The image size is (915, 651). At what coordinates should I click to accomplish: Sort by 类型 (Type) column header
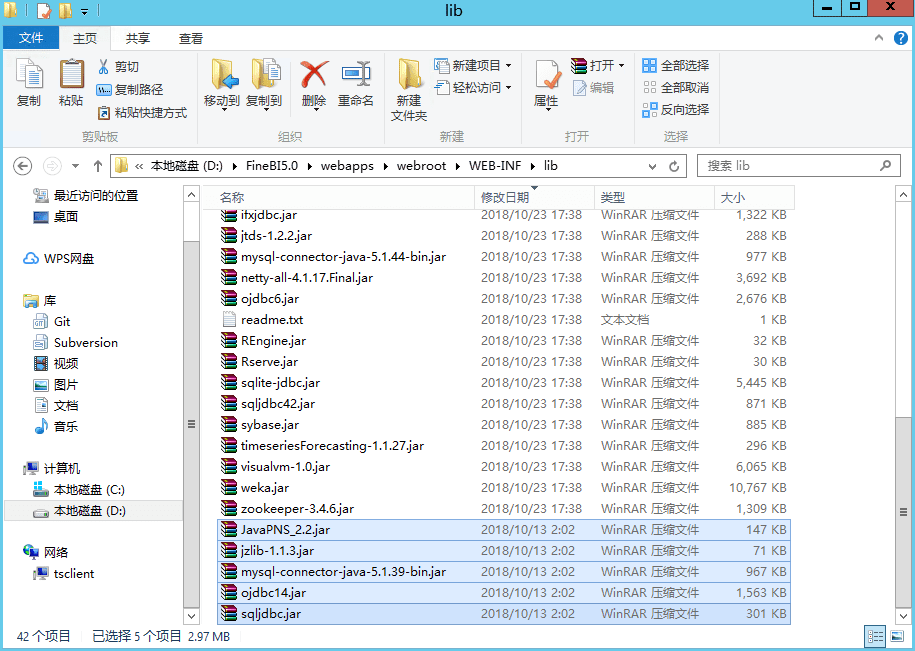point(655,198)
